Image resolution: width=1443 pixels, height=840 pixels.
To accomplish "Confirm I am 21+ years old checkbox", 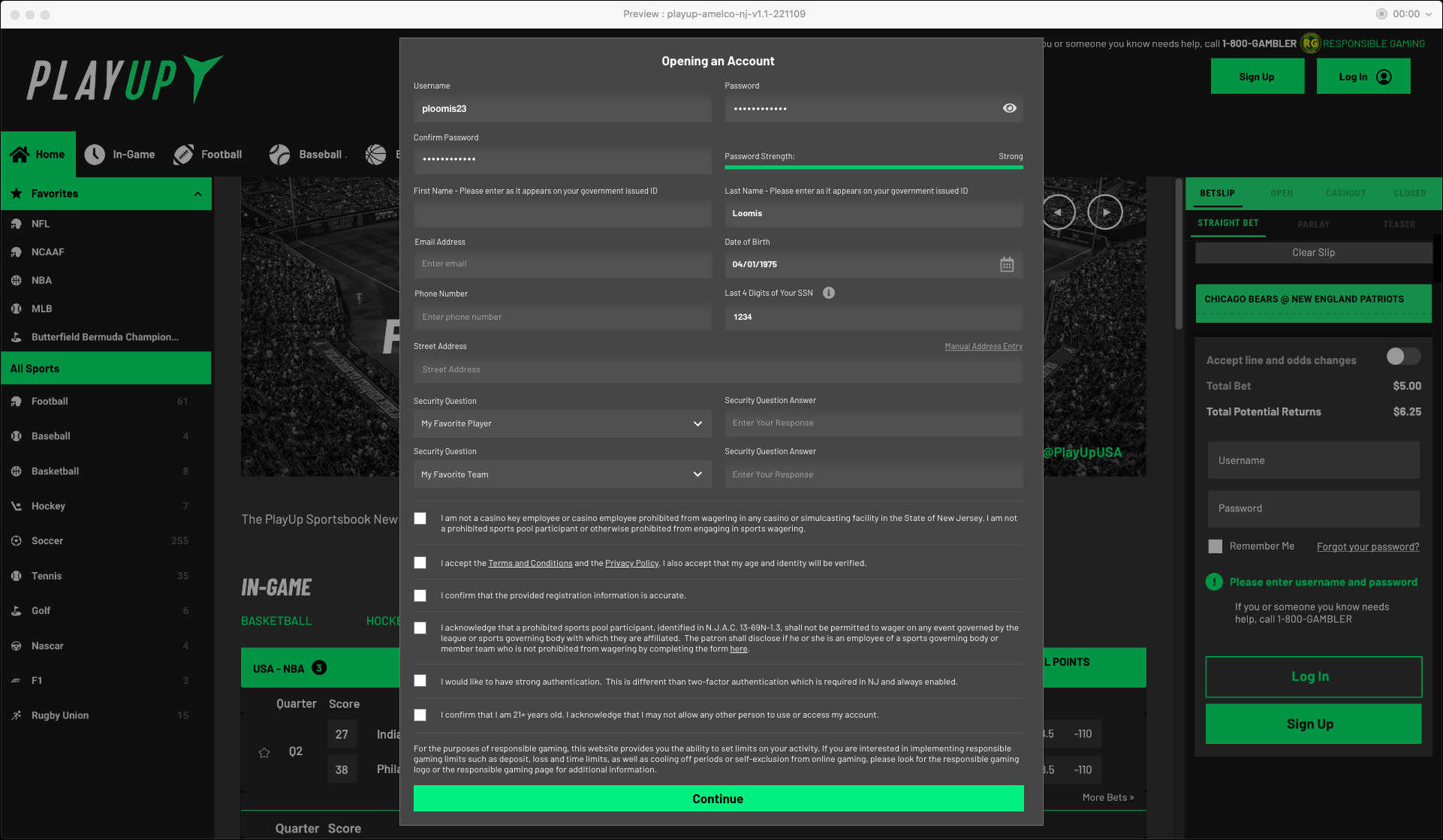I will (420, 715).
